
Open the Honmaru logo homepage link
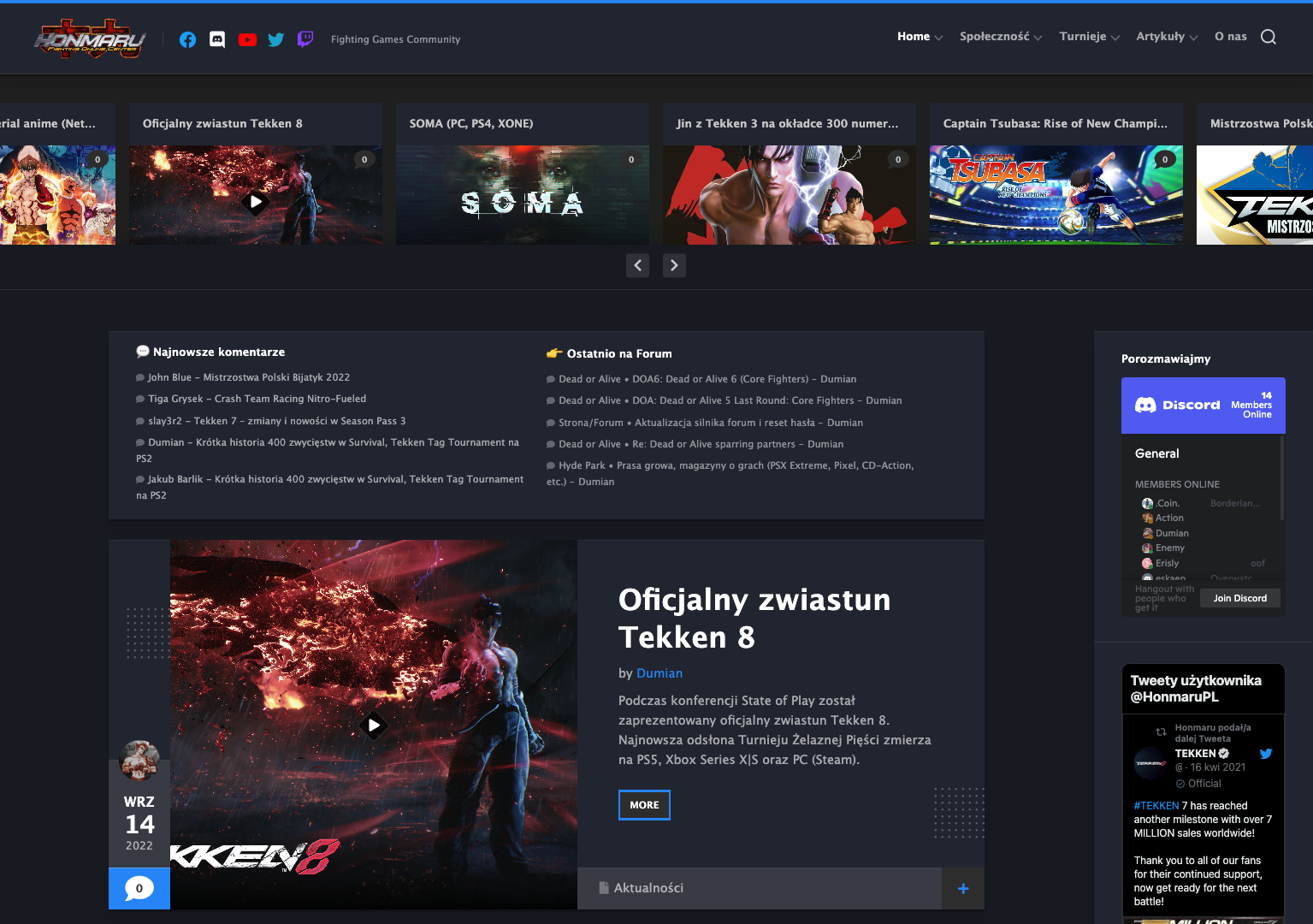click(x=90, y=38)
